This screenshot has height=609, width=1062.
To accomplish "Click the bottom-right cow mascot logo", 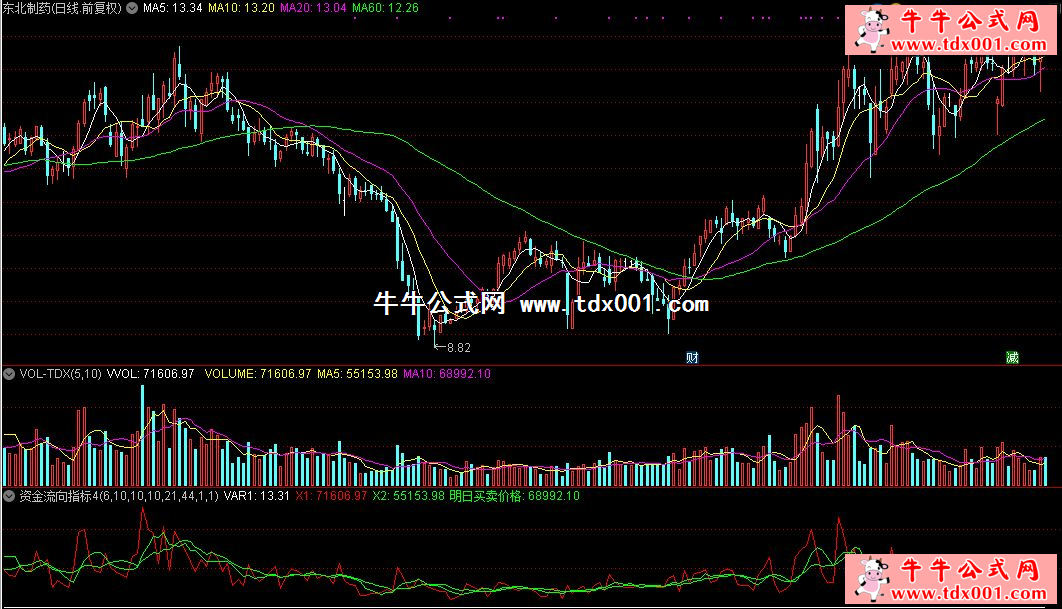I will tap(868, 579).
